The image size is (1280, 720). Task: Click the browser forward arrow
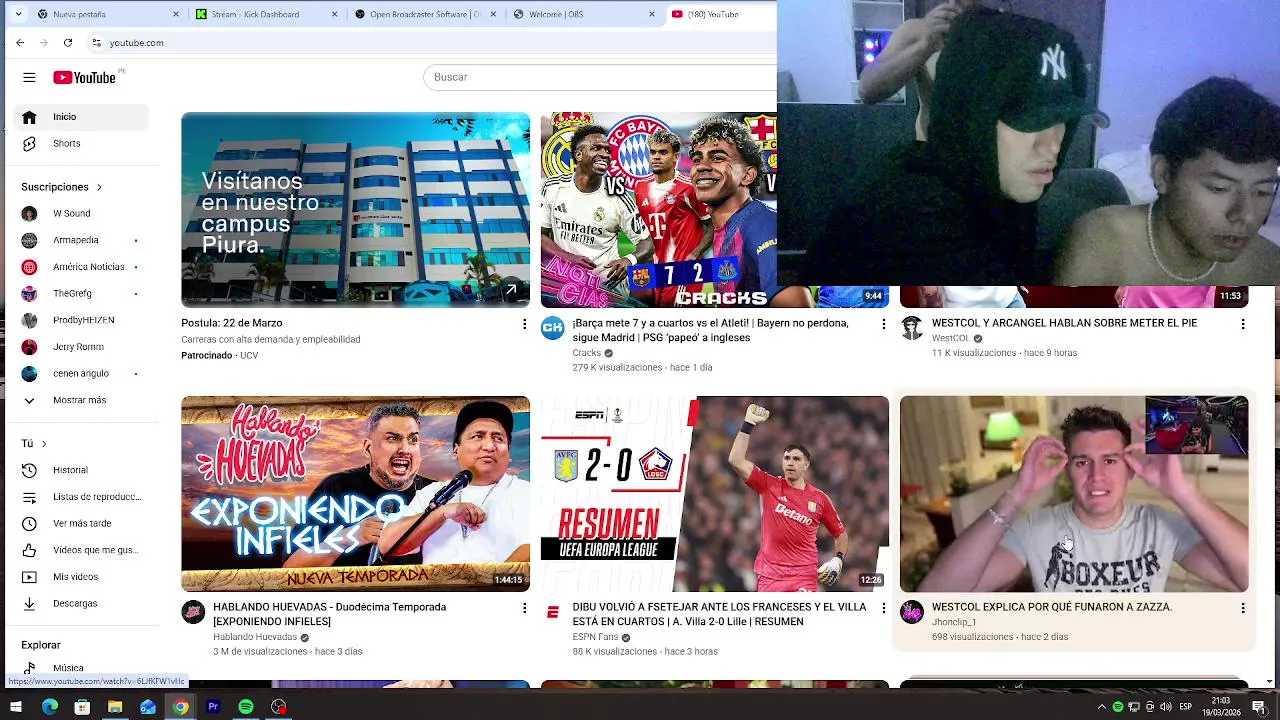(x=43, y=43)
